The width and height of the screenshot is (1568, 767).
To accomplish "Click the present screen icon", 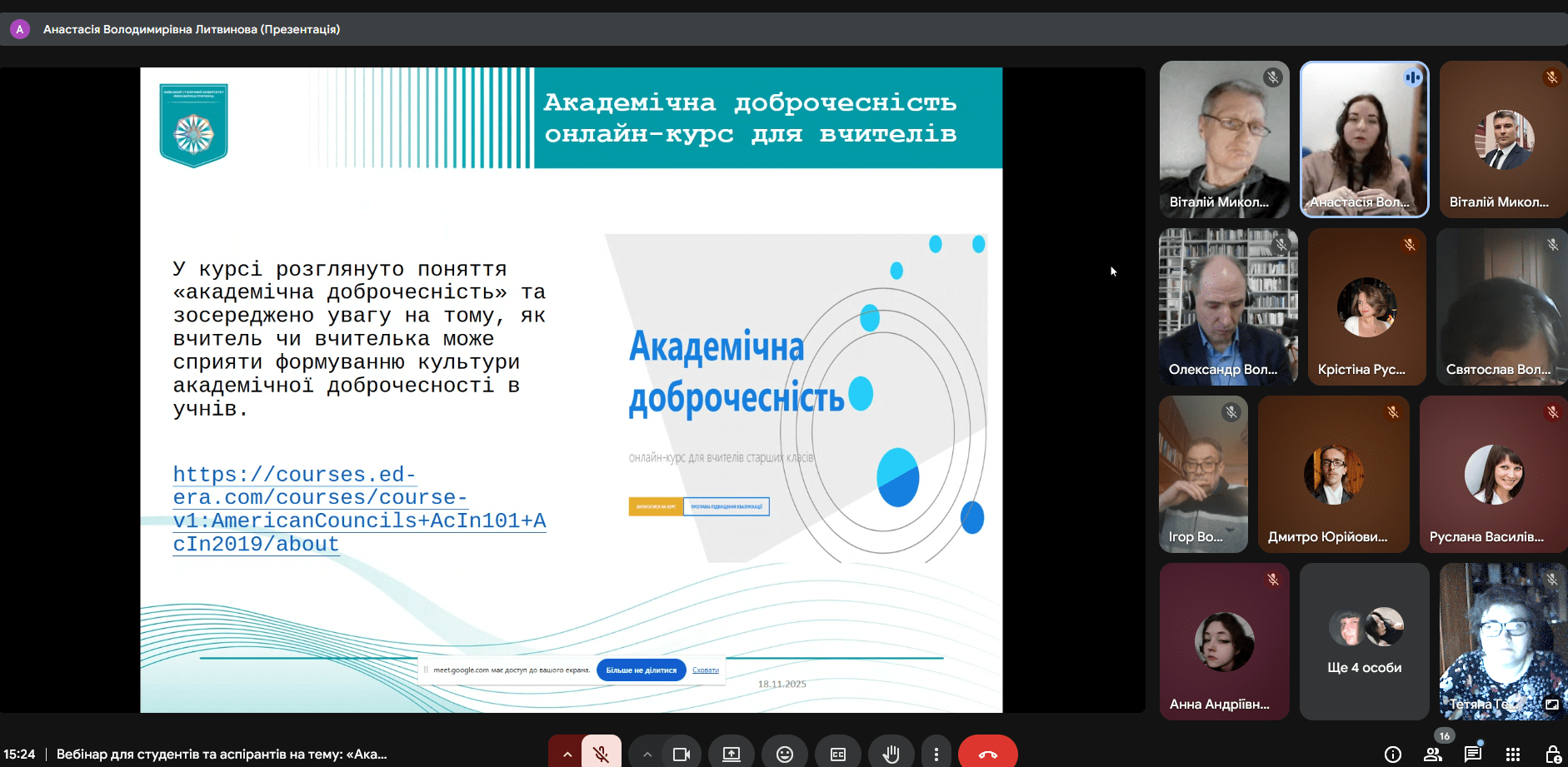I will [x=731, y=754].
